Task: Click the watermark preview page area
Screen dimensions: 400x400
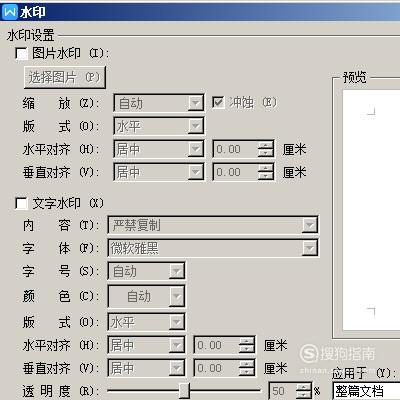Action: coord(371,210)
